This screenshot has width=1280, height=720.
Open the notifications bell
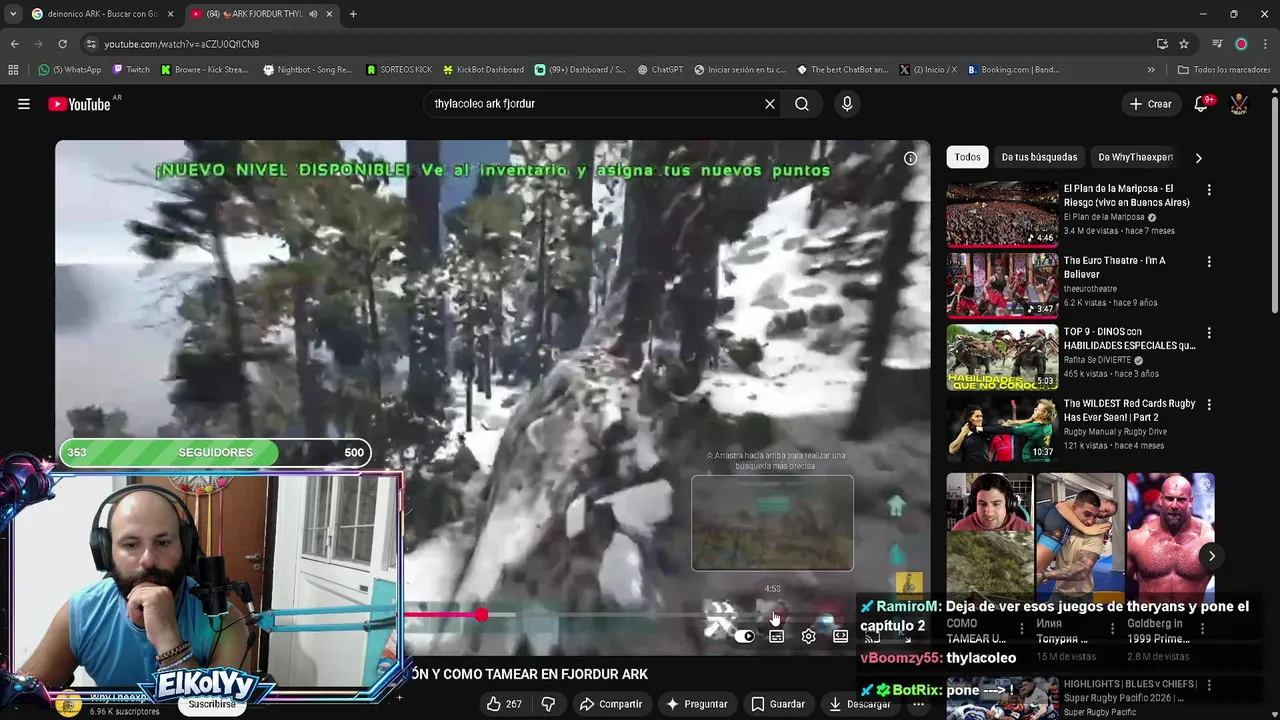pyautogui.click(x=1202, y=104)
